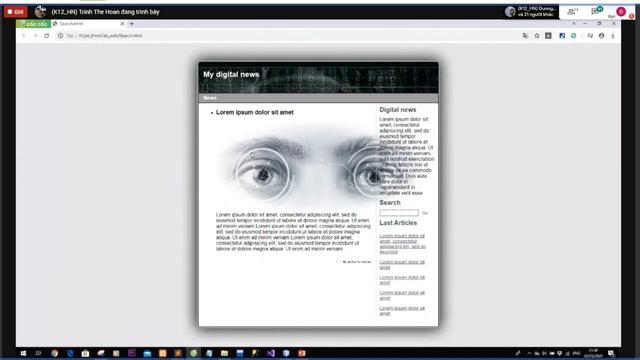Screen dimensions: 640x360
Task: Open the long first link under Last Articles
Action: (x=402, y=244)
